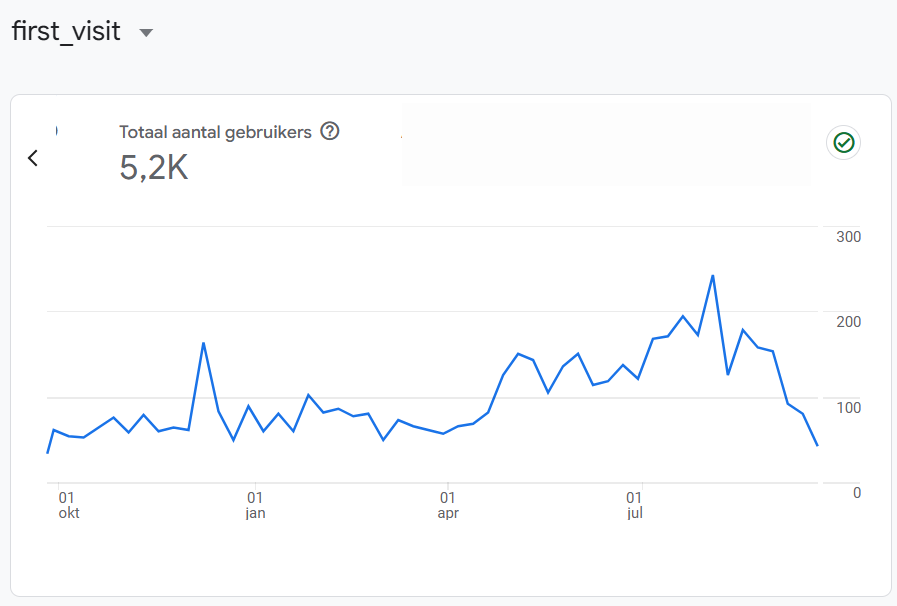
Task: Click the December spike on the line chart
Action: click(x=203, y=343)
